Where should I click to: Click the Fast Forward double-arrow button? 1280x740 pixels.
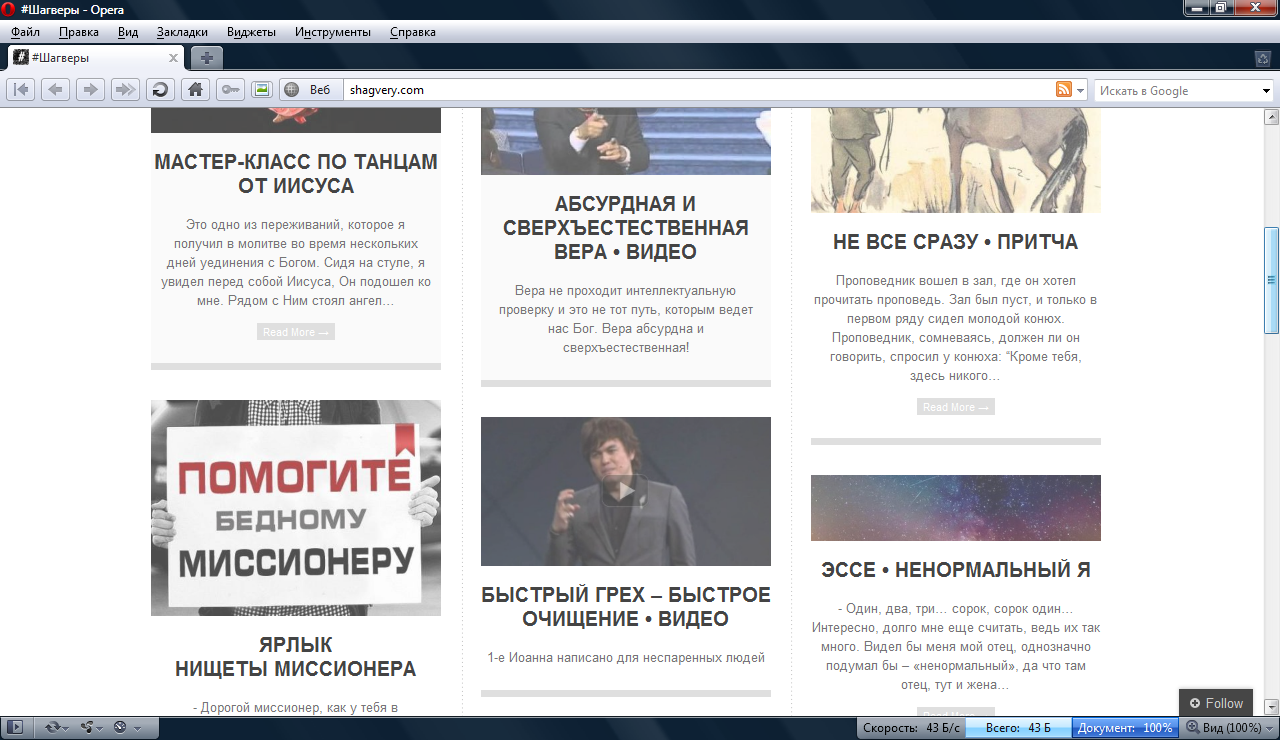pos(125,90)
